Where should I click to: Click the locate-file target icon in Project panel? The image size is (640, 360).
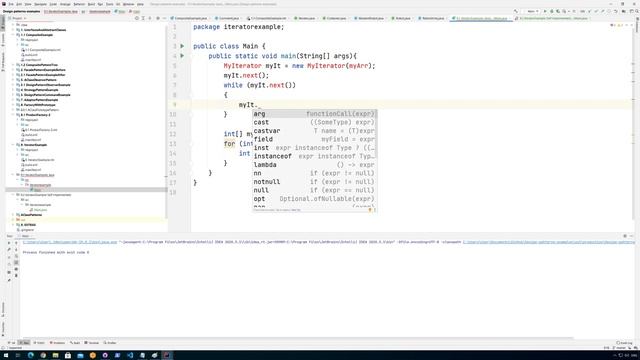(137, 18)
